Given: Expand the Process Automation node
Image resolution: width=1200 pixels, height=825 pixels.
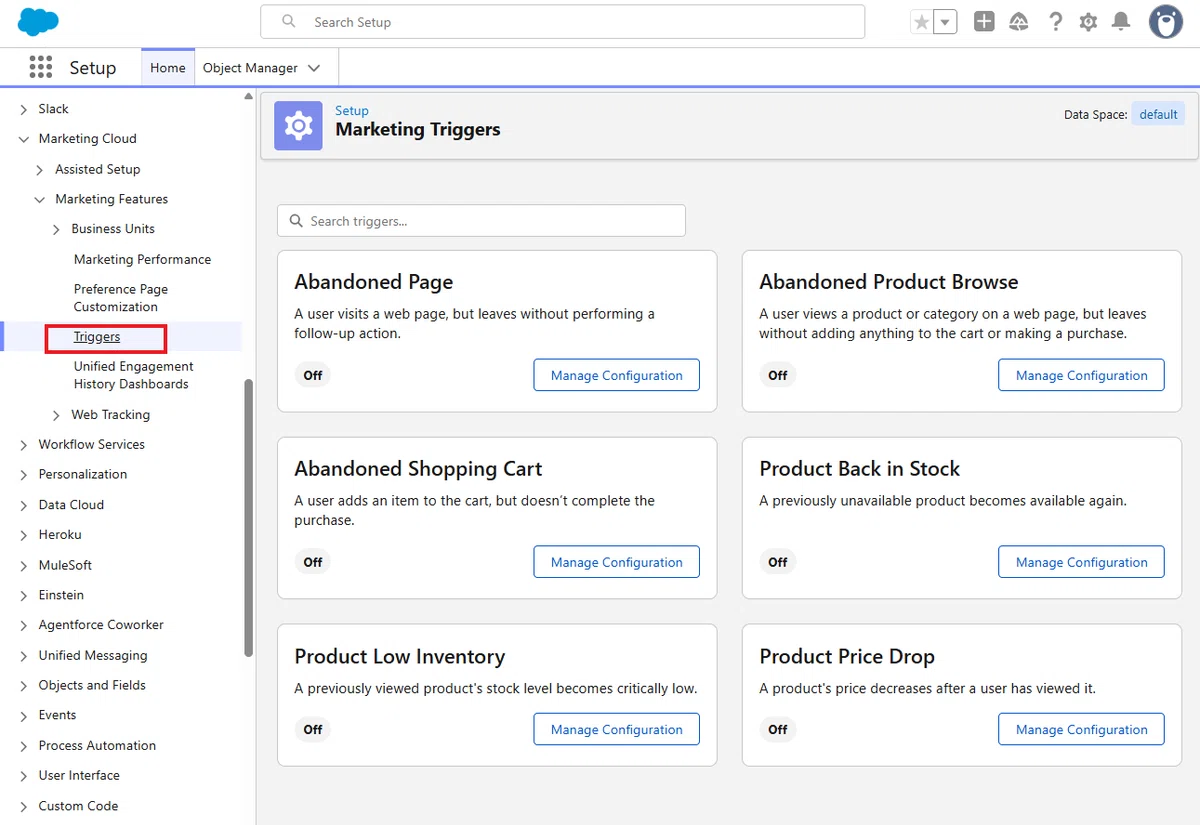Looking at the screenshot, I should click(24, 746).
